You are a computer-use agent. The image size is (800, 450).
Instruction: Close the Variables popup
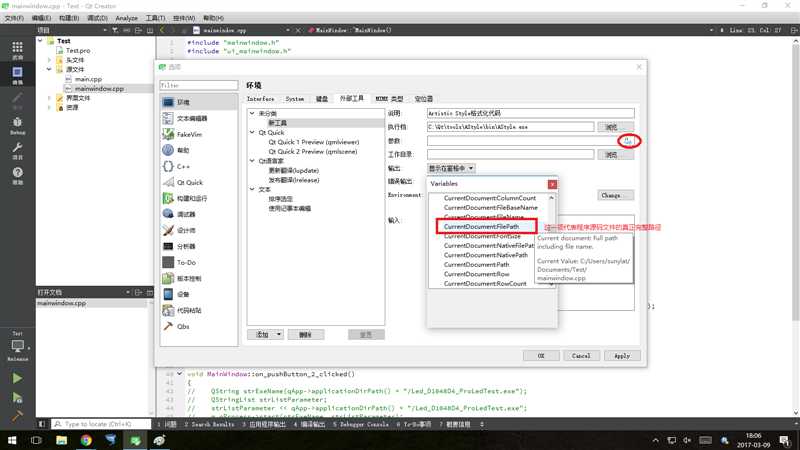[552, 184]
